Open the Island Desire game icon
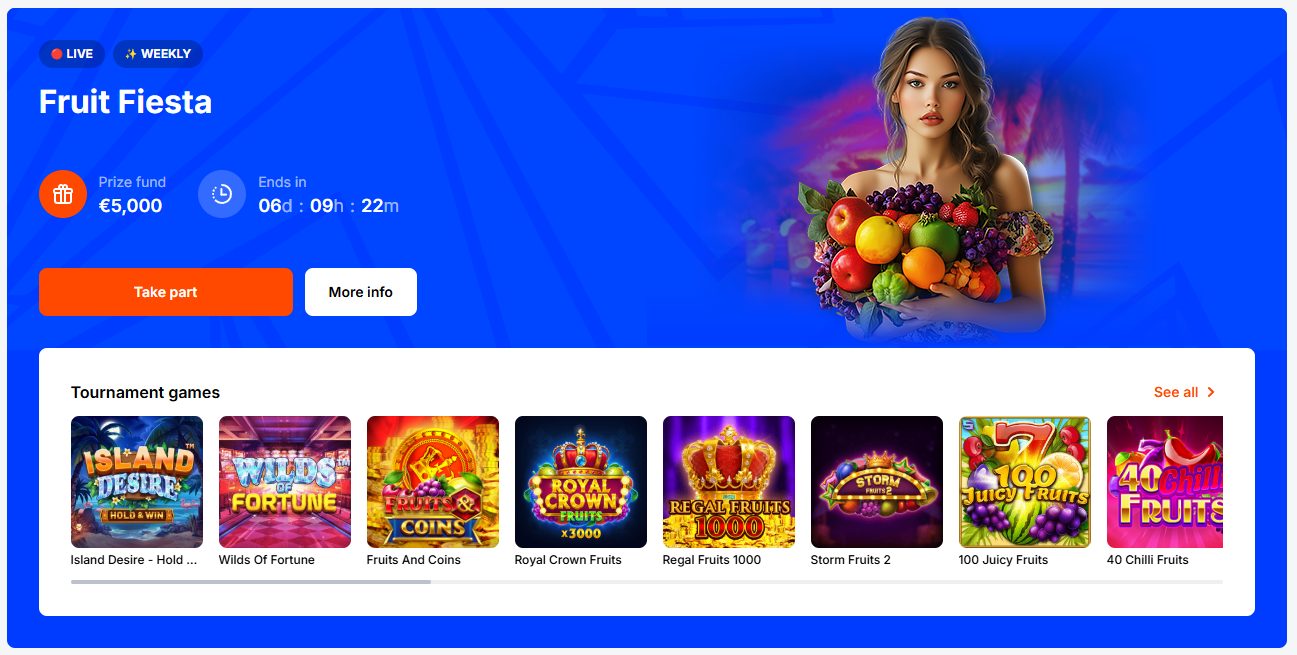Viewport: 1297px width, 655px height. tap(137, 482)
